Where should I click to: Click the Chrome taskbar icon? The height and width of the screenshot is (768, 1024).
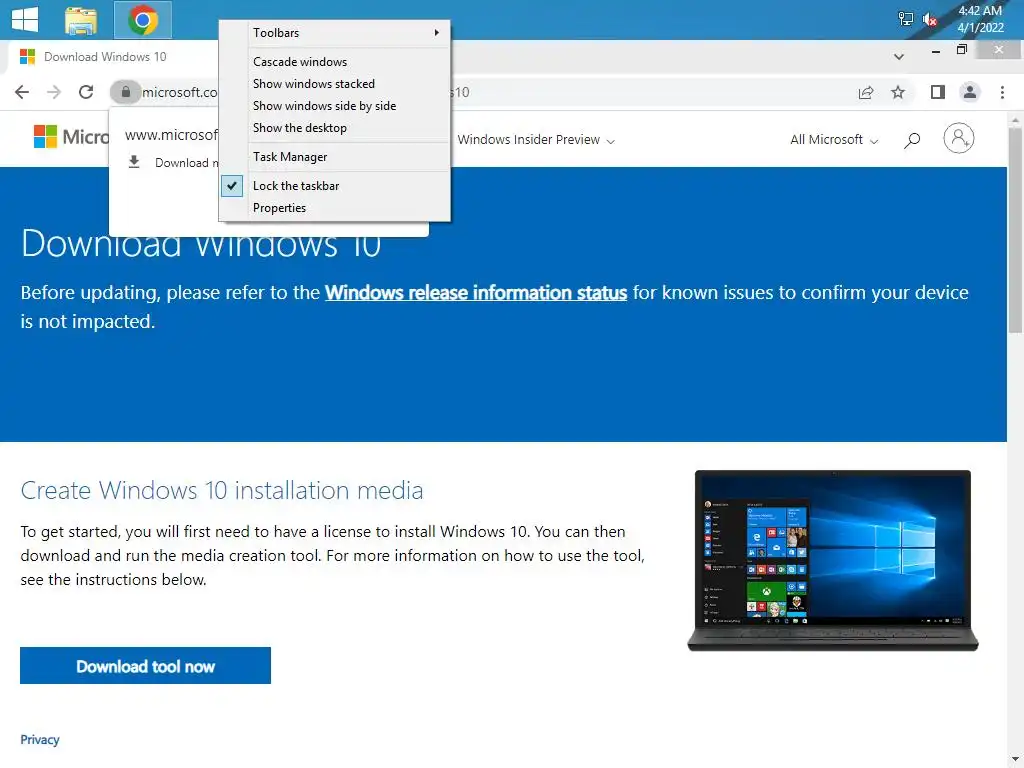[x=143, y=20]
